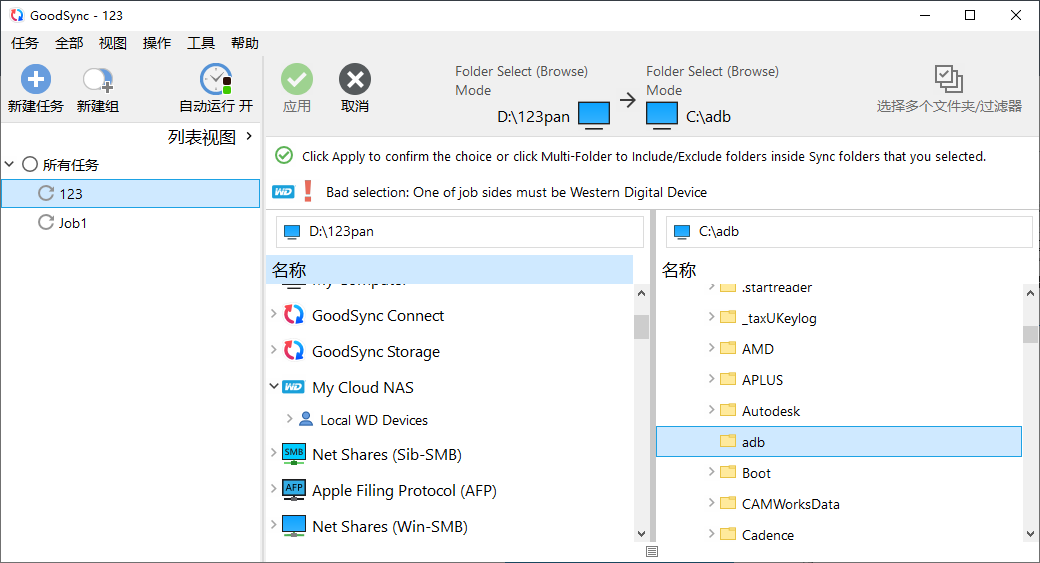This screenshot has height=563, width=1040.
Task: Click the Autodesk folder icon
Action: (728, 410)
